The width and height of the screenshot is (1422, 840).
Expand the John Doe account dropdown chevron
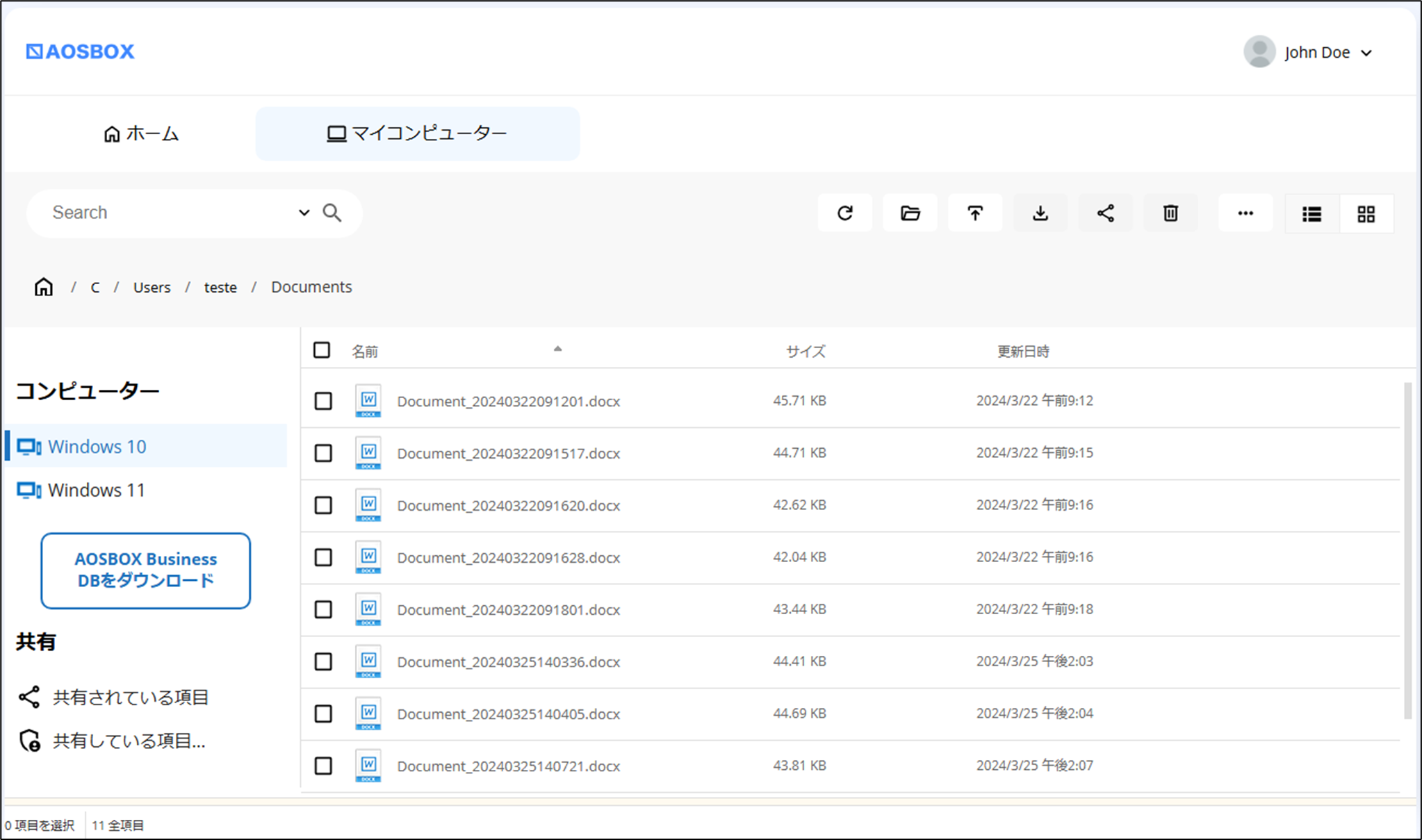1366,53
